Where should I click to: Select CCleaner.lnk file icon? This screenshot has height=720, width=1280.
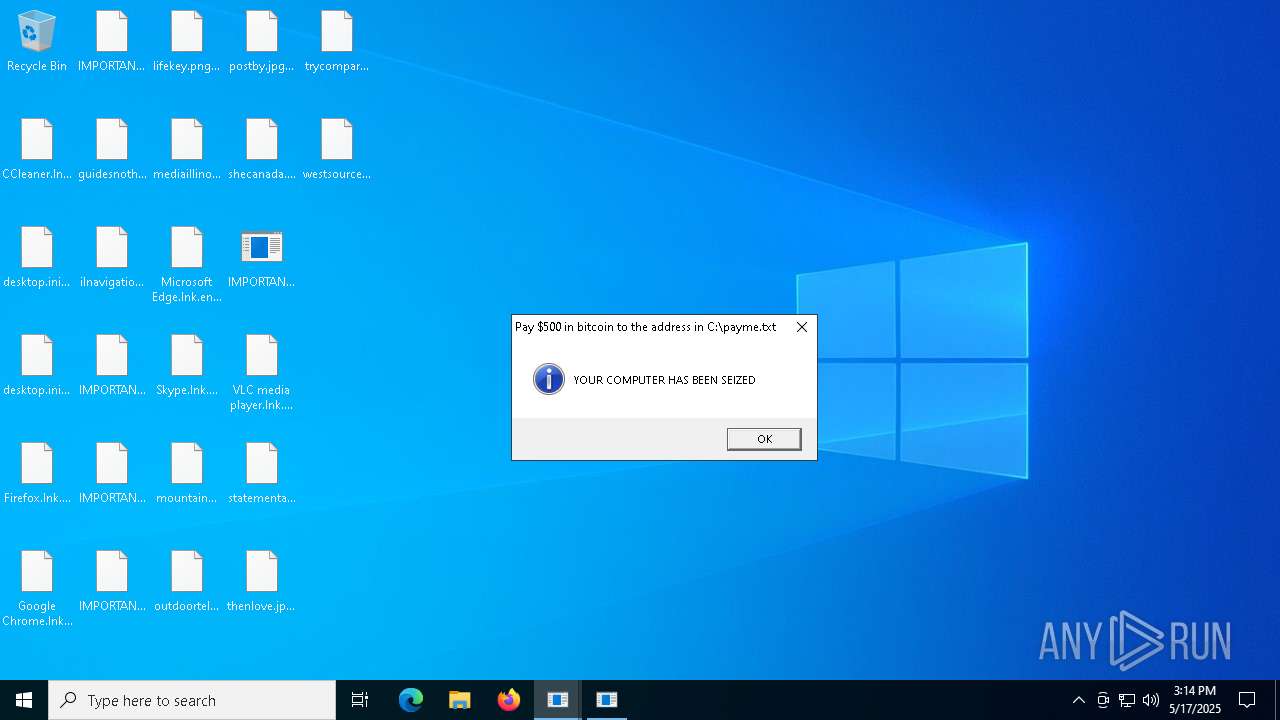tap(37, 150)
